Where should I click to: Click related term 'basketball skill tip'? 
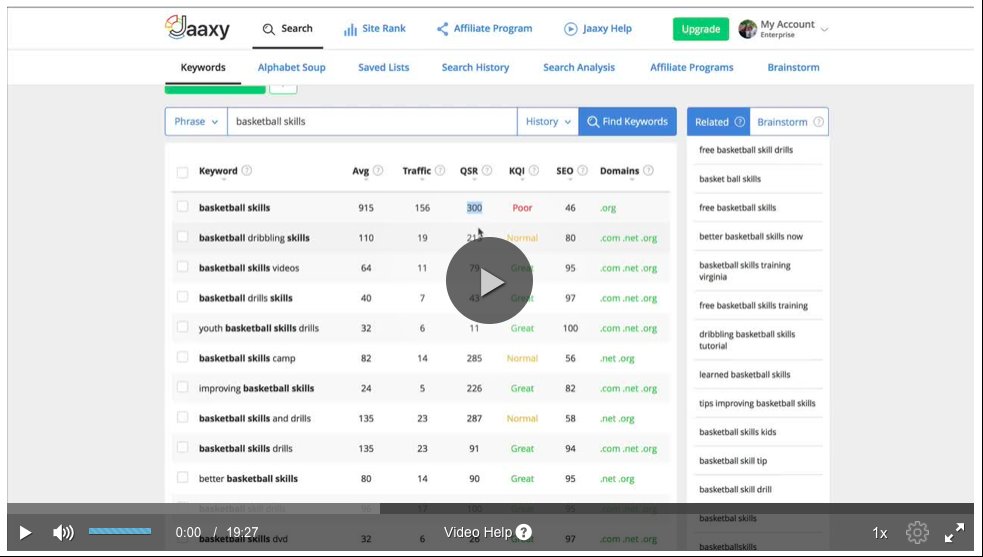point(733,461)
